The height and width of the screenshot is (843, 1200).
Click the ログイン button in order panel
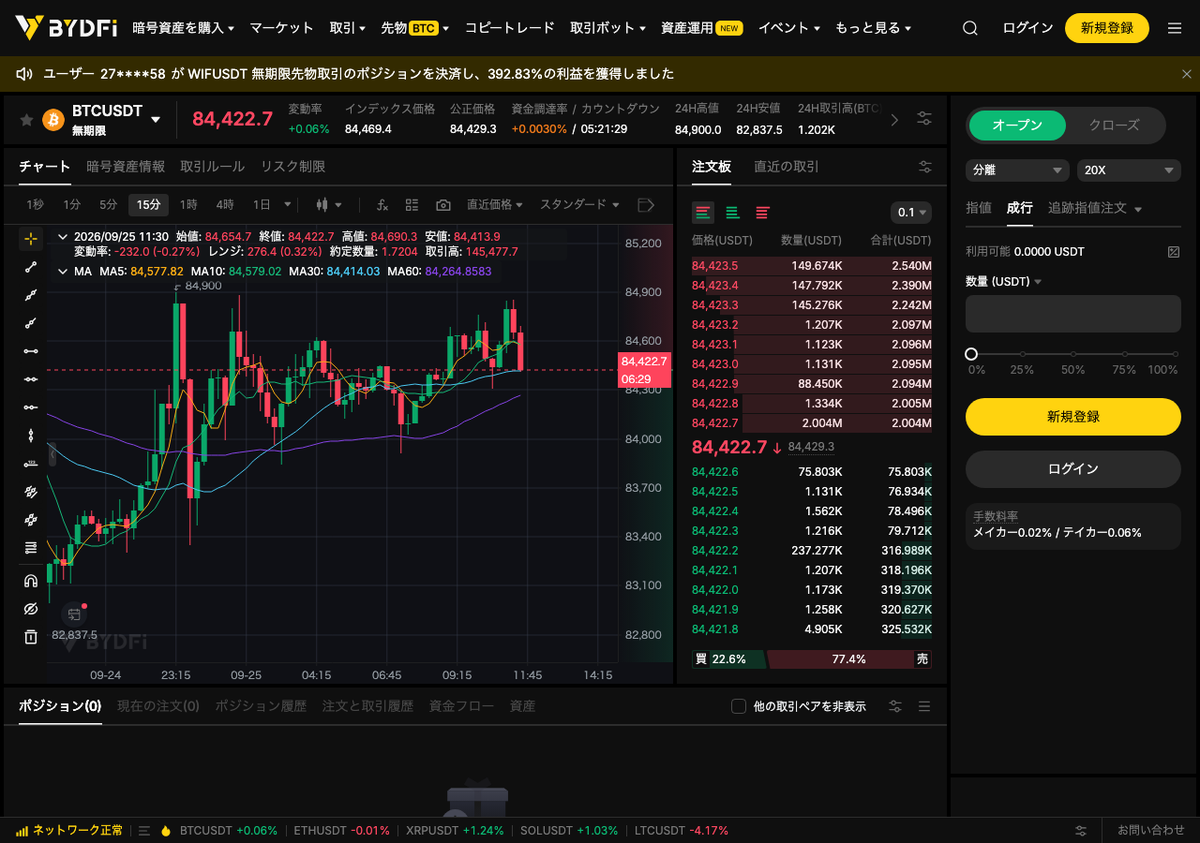(x=1073, y=469)
